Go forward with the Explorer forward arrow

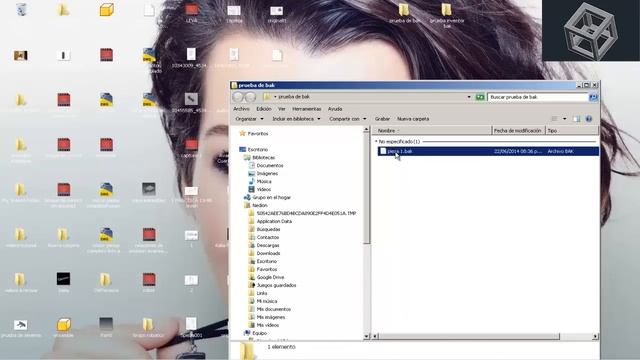[250, 97]
